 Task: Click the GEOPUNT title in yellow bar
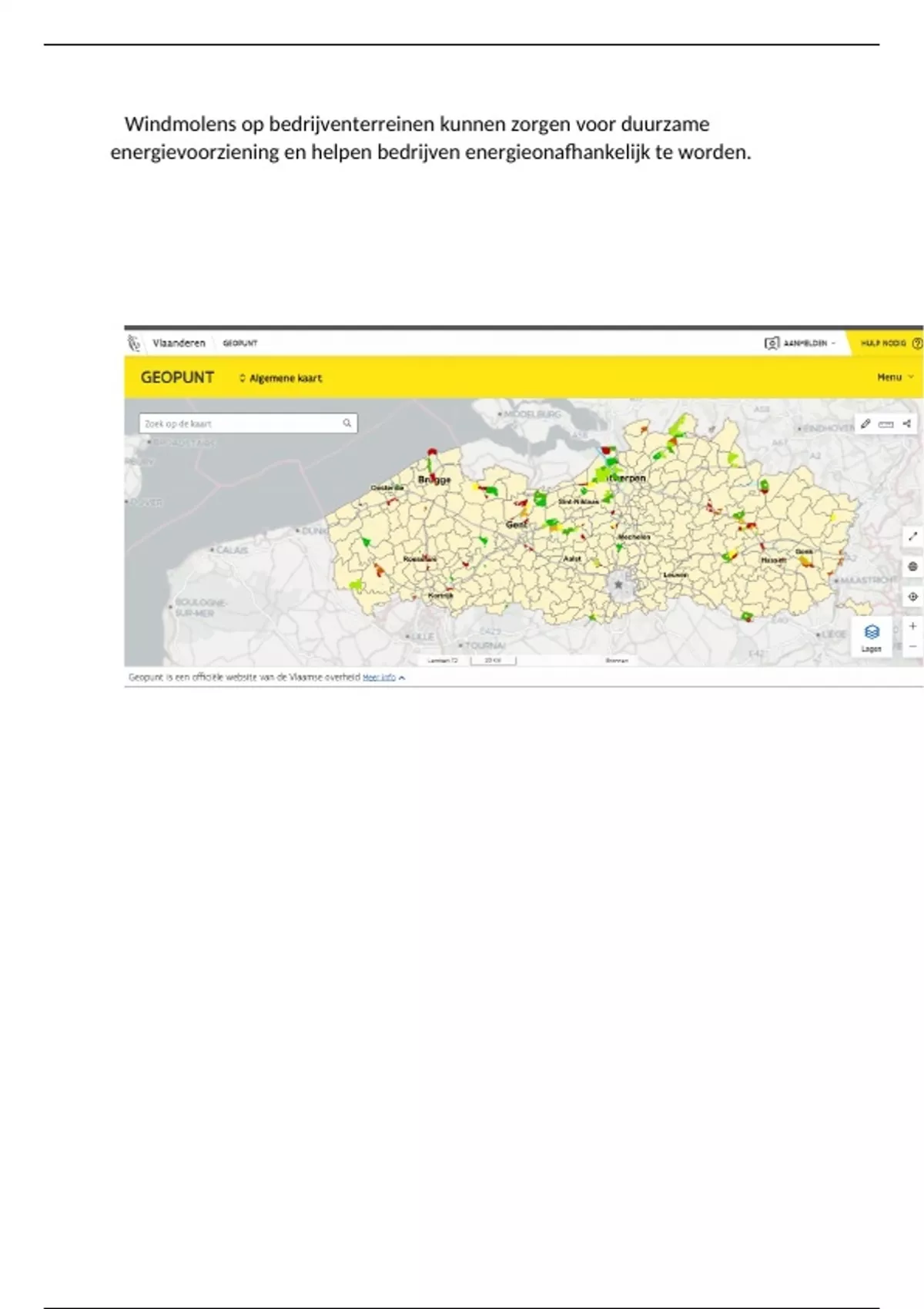click(177, 377)
